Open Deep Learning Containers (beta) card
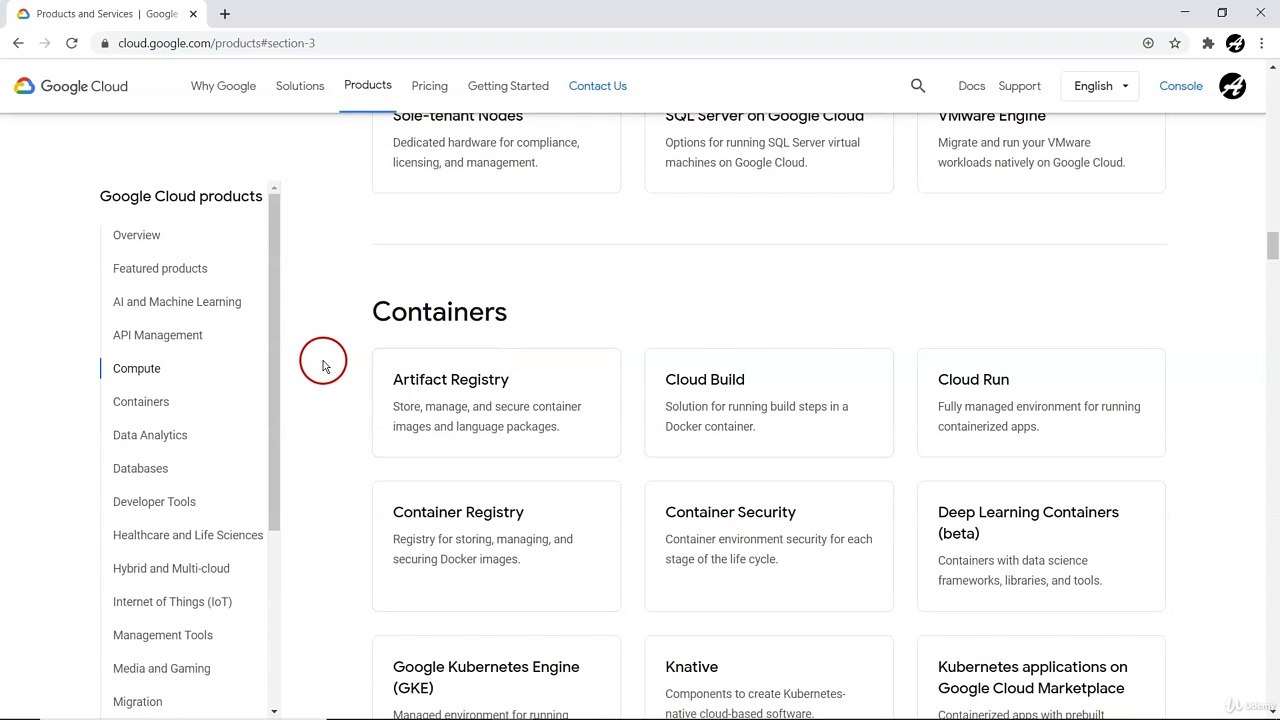The image size is (1280, 720). click(1041, 546)
